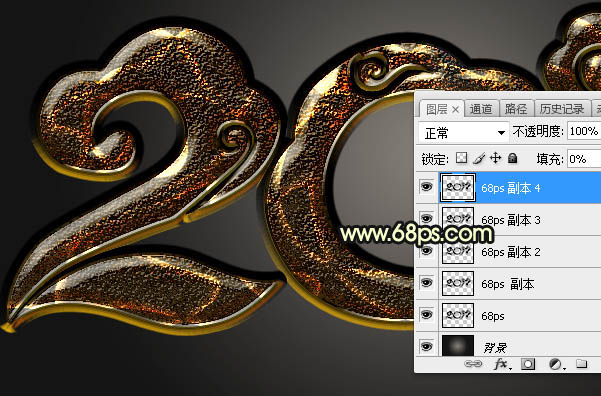The height and width of the screenshot is (396, 601).
Task: Hide layer 68ps 副本 3
Action: pos(426,219)
